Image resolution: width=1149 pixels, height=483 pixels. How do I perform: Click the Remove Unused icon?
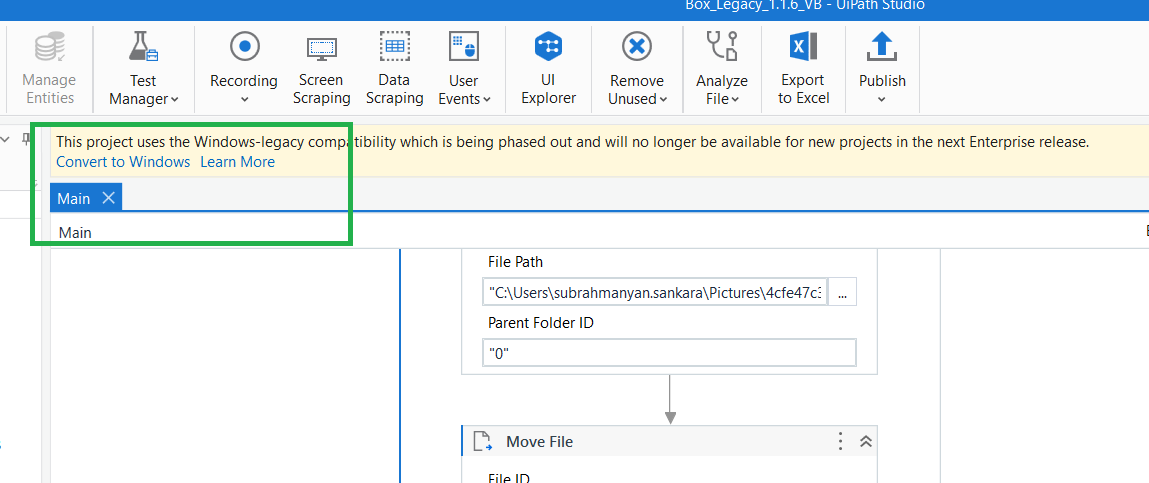click(x=637, y=47)
